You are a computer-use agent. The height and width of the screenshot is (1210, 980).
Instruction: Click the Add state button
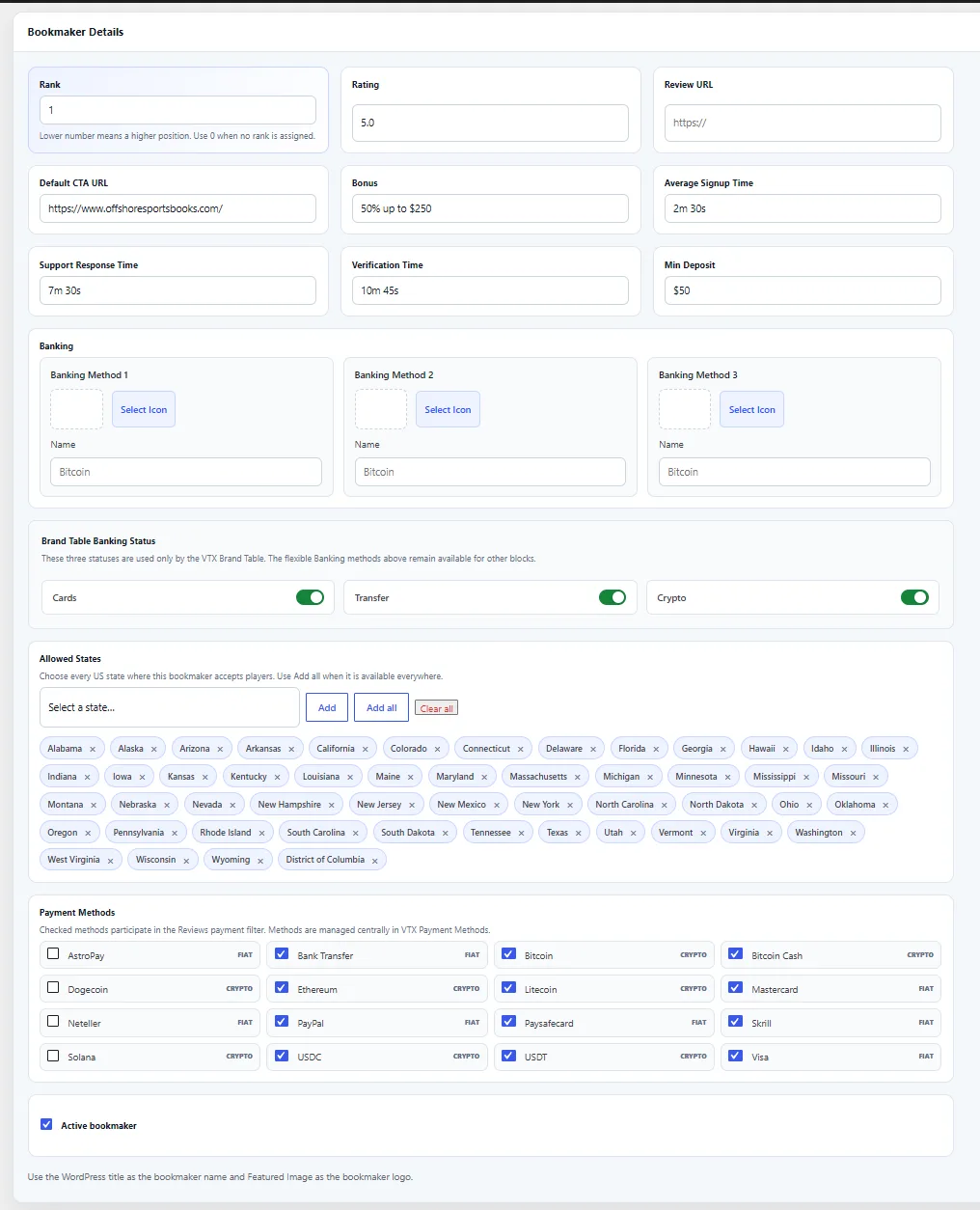327,707
